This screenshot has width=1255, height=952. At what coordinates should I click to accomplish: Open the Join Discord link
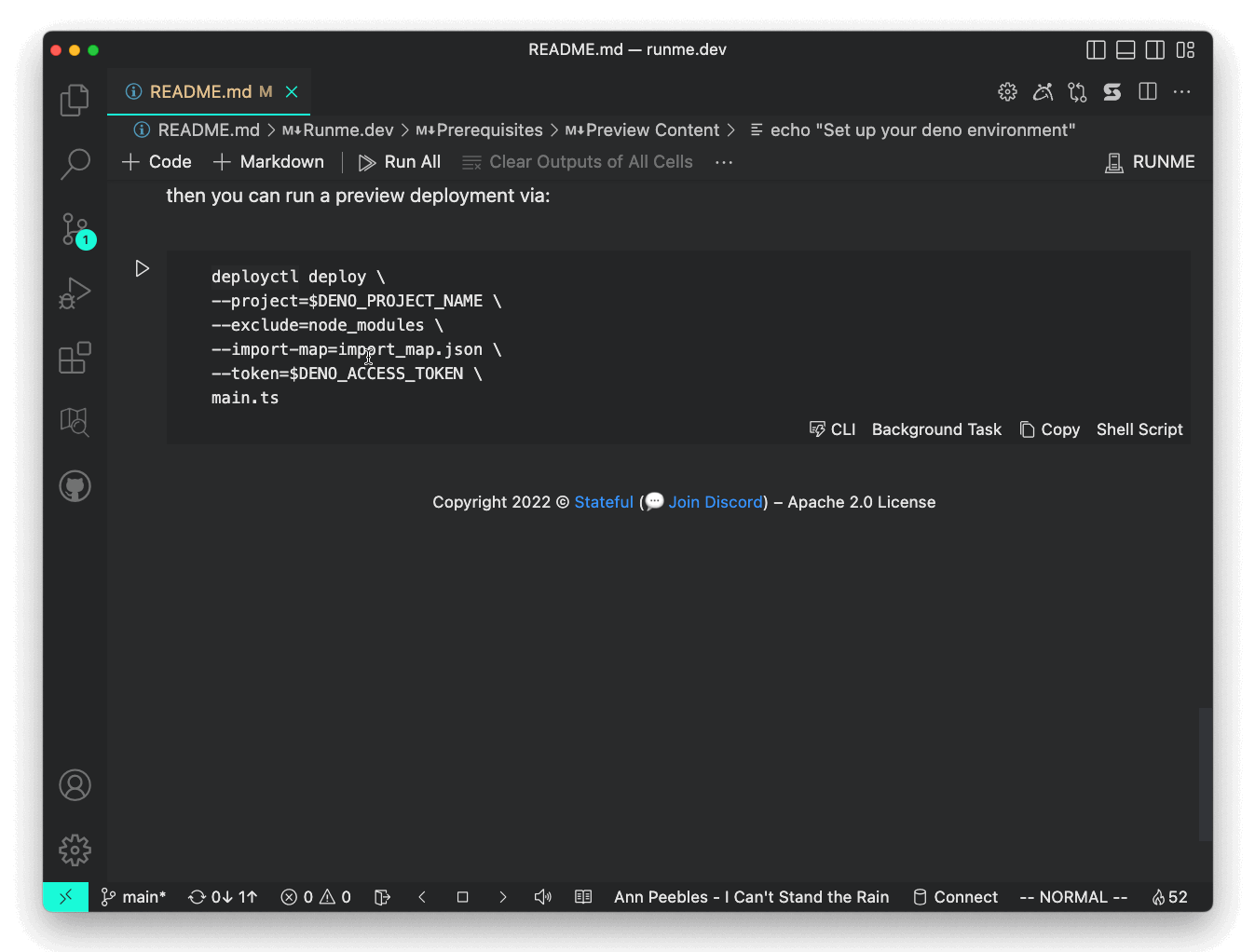click(x=715, y=502)
